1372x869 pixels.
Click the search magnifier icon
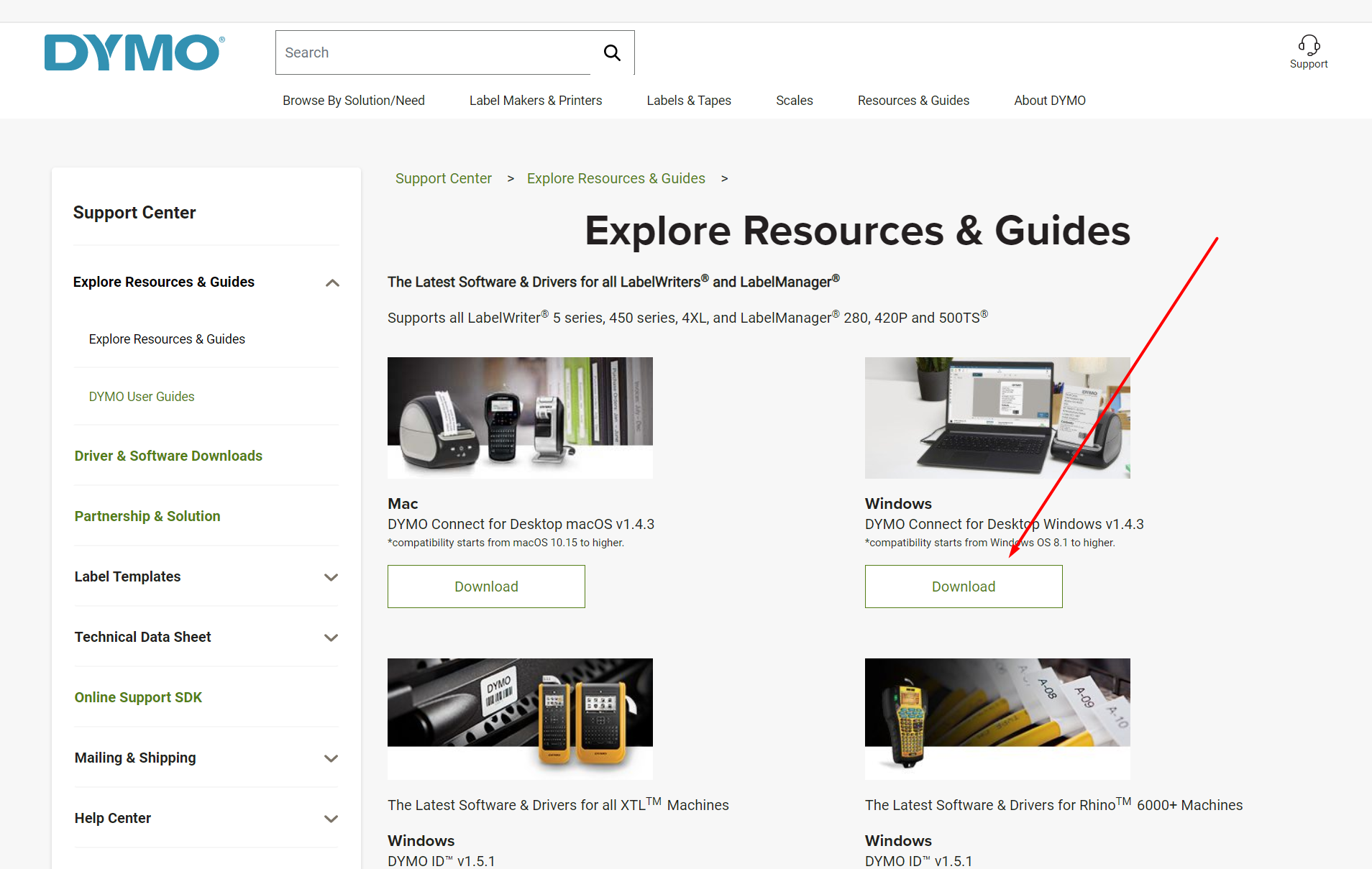(612, 52)
